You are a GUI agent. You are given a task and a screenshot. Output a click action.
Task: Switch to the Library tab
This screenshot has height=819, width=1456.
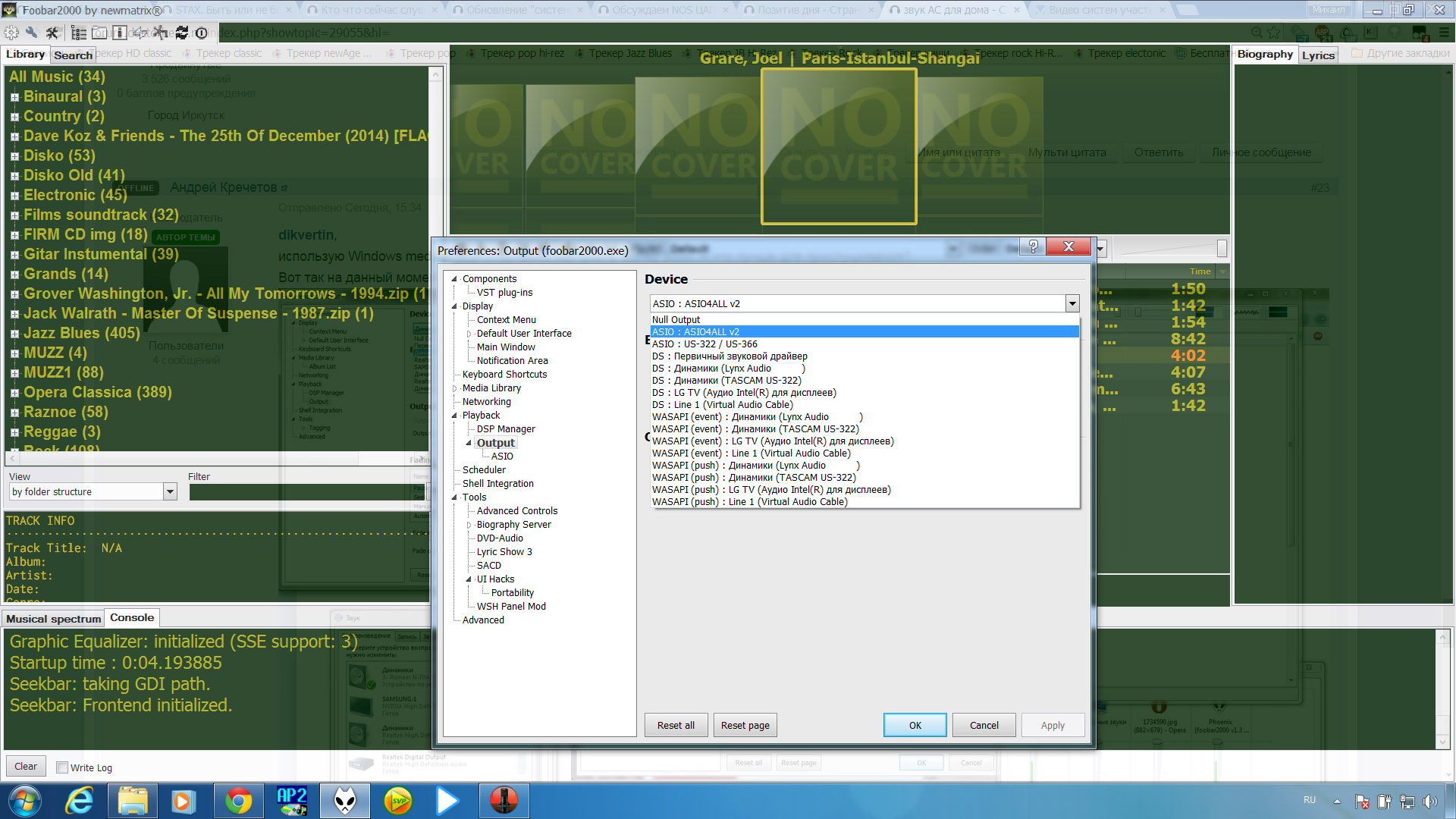click(x=25, y=55)
